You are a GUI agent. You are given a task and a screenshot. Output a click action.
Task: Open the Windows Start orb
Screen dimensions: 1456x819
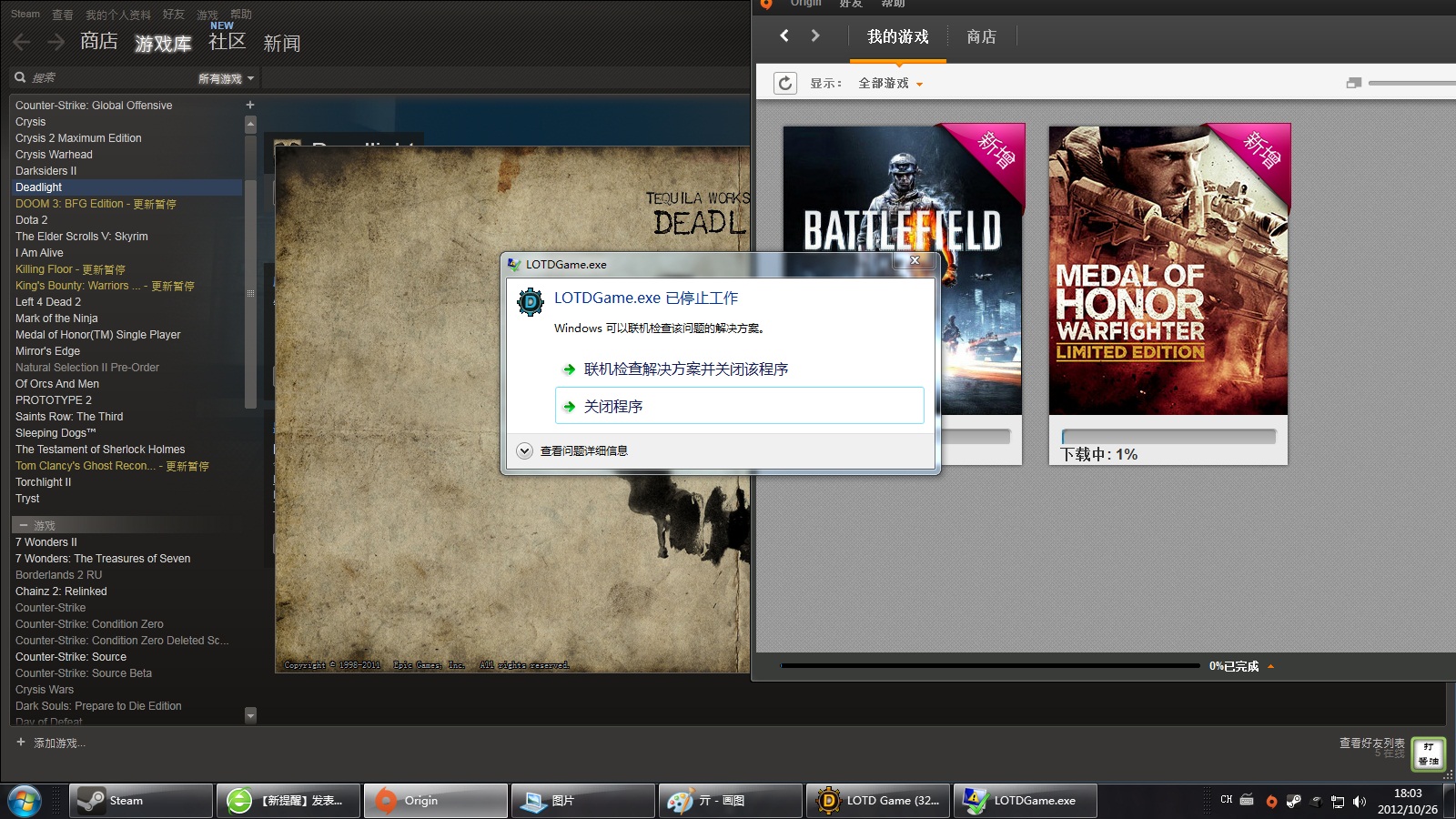pyautogui.click(x=25, y=801)
